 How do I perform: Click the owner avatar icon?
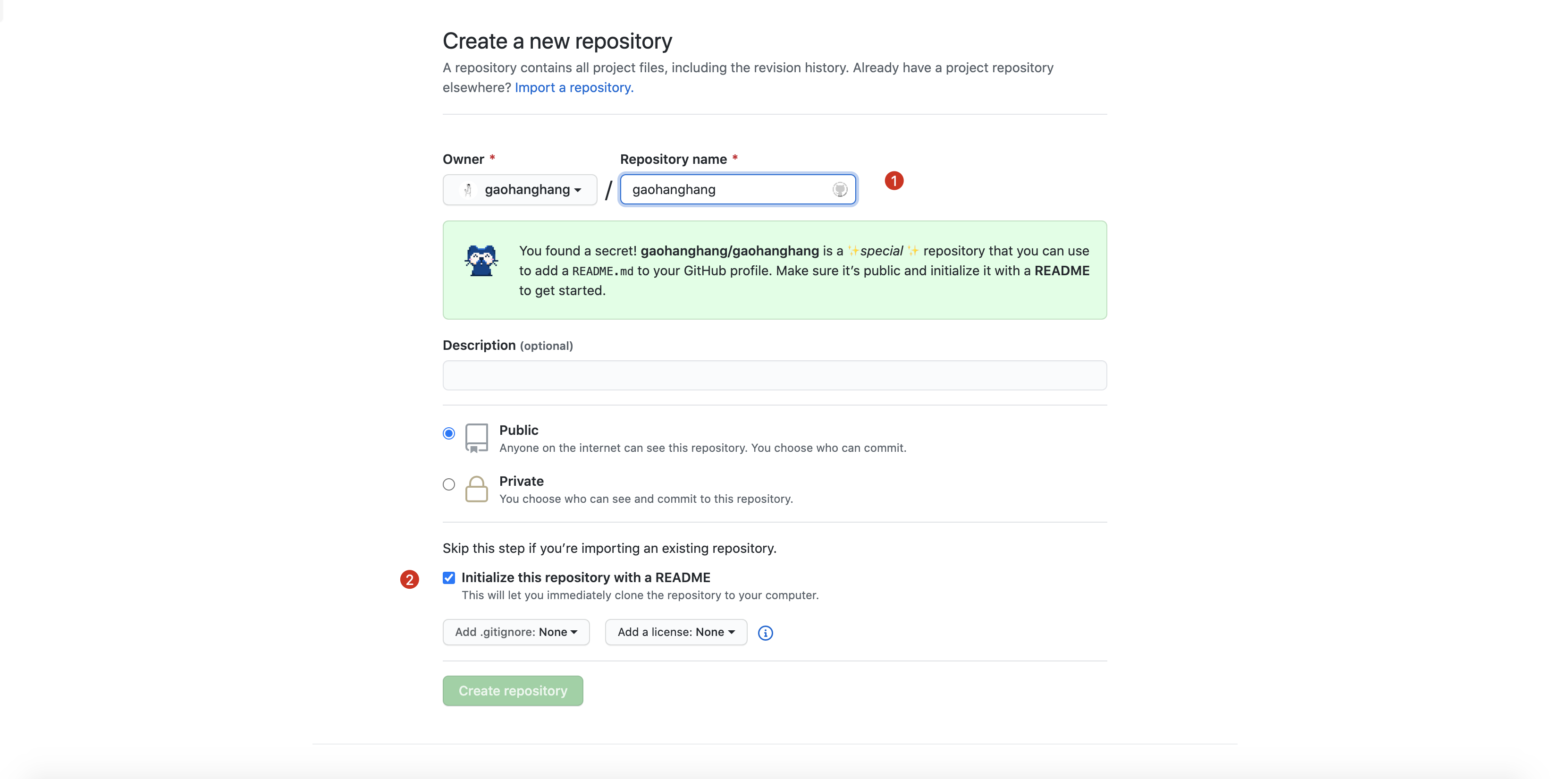coord(467,190)
